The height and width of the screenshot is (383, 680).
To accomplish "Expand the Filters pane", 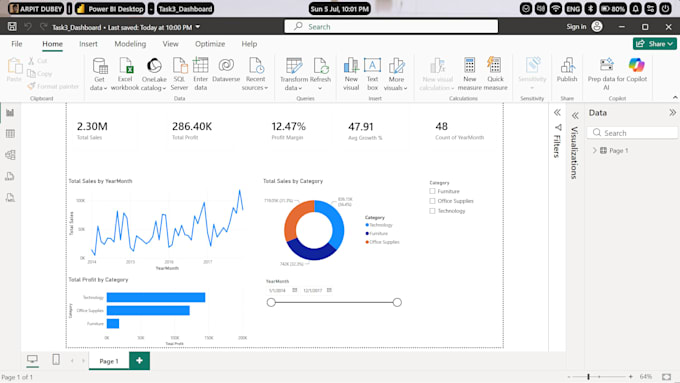I will (557, 113).
